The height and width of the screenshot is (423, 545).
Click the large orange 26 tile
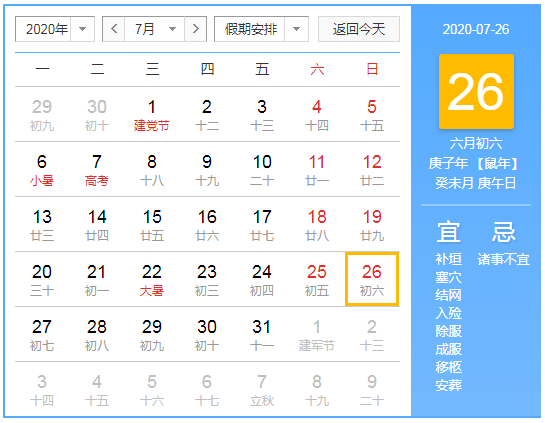tap(476, 91)
